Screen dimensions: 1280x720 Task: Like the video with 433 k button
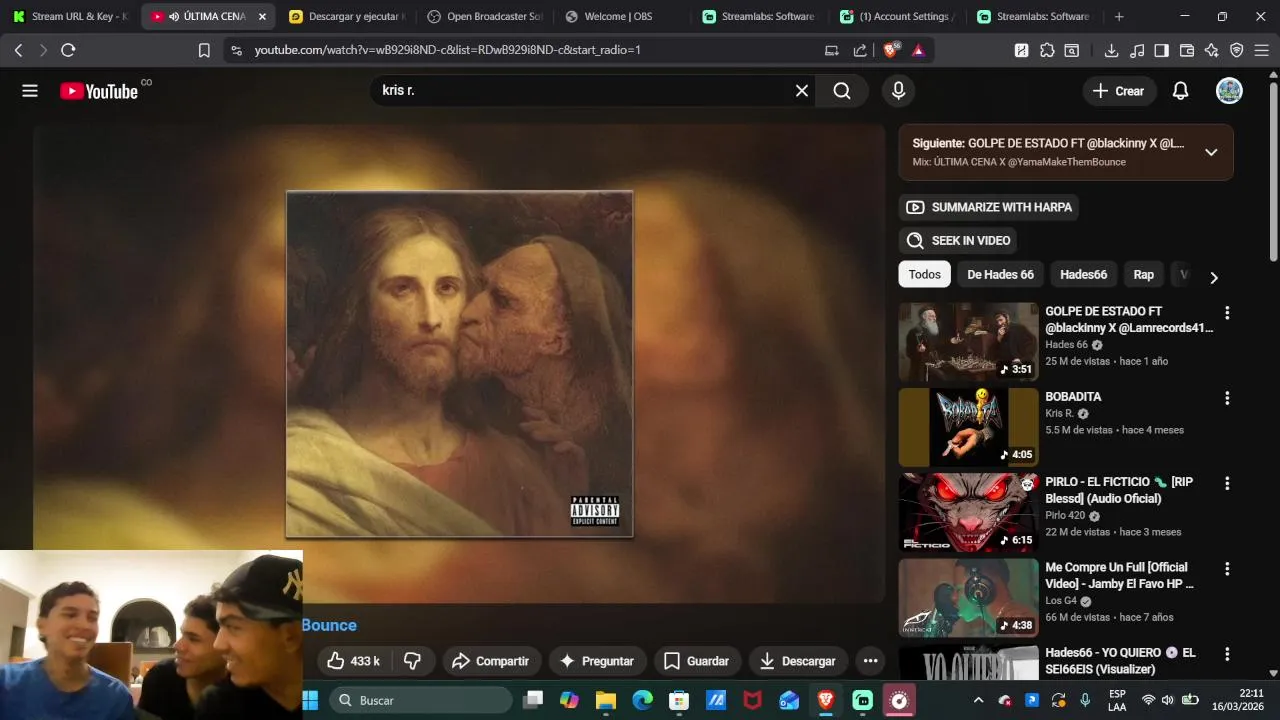coord(354,661)
